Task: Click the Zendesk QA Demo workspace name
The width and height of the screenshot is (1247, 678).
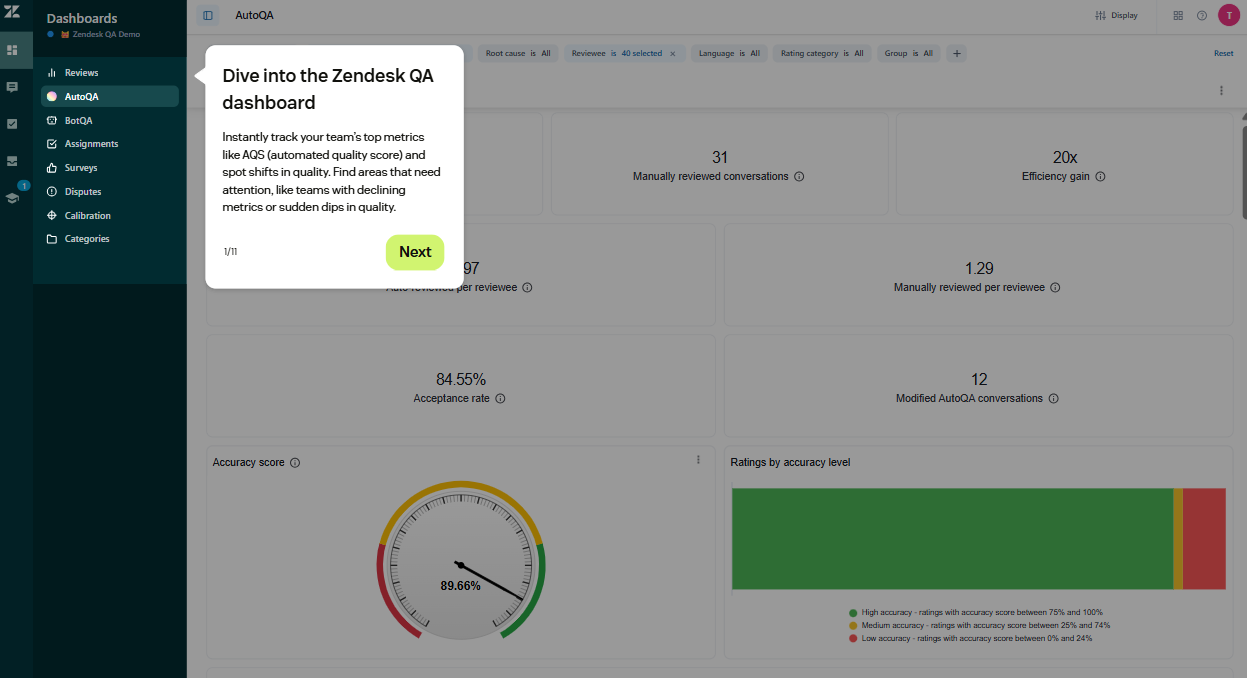Action: coord(106,34)
